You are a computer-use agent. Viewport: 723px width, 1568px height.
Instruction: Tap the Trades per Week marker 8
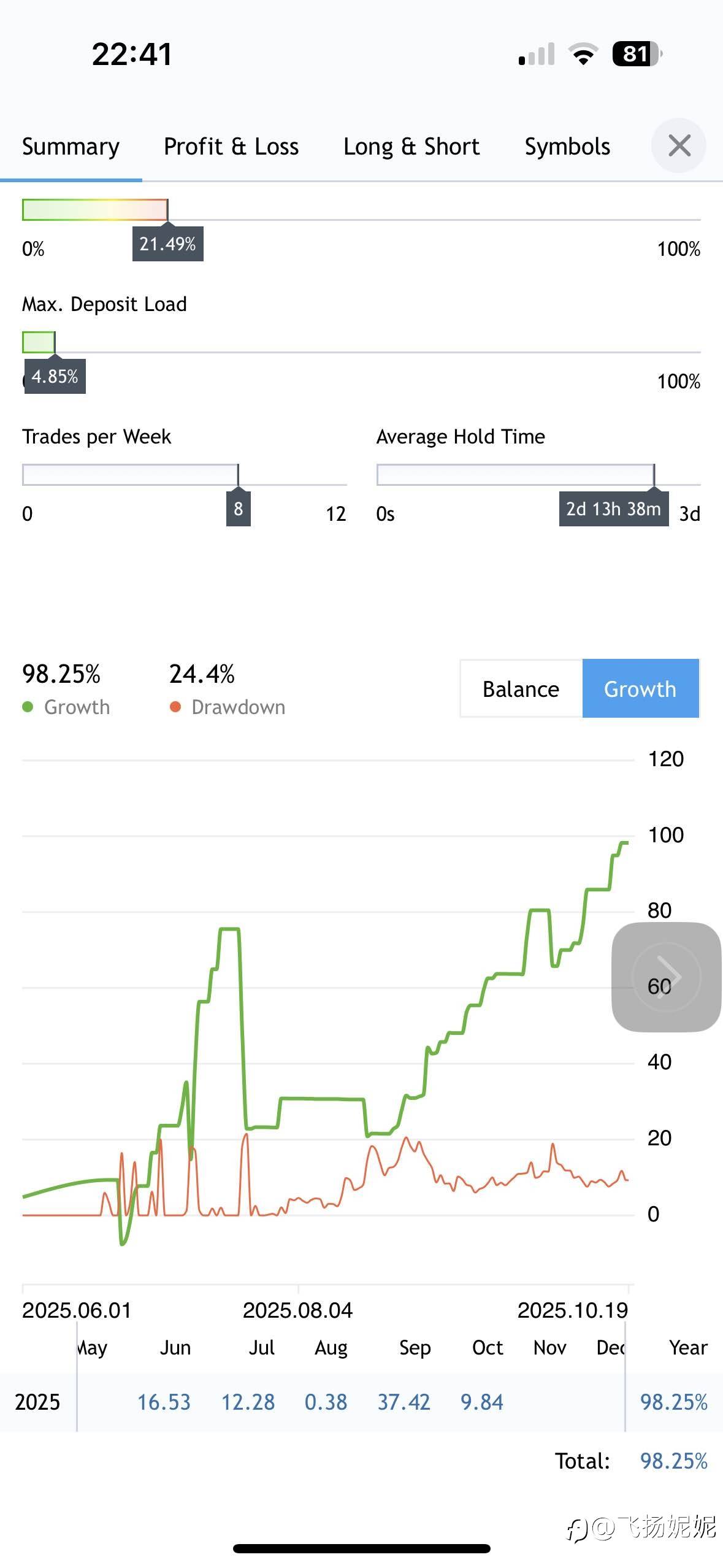pyautogui.click(x=238, y=508)
